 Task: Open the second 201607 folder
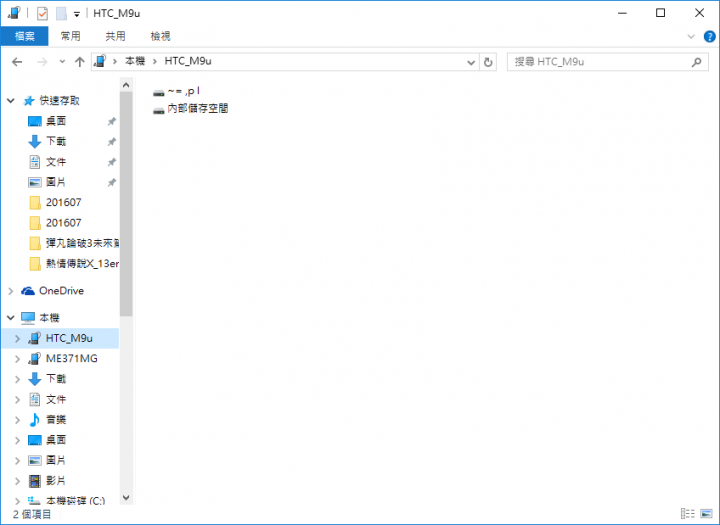(63, 223)
